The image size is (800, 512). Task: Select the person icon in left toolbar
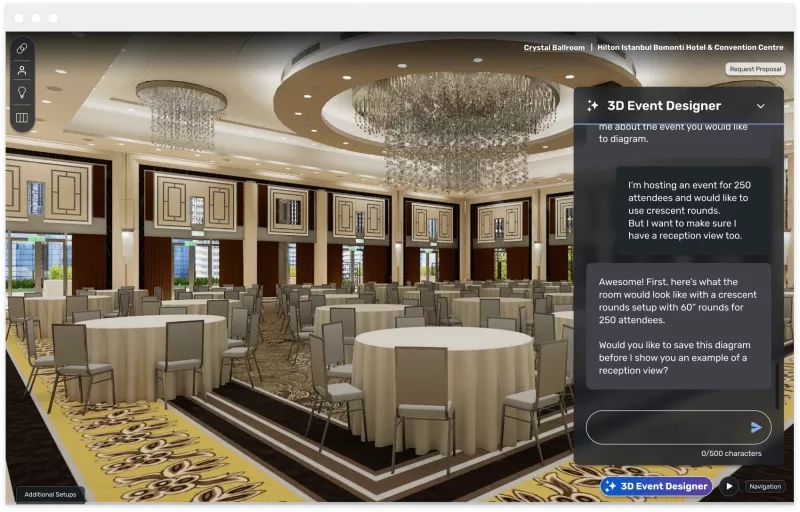(x=22, y=70)
